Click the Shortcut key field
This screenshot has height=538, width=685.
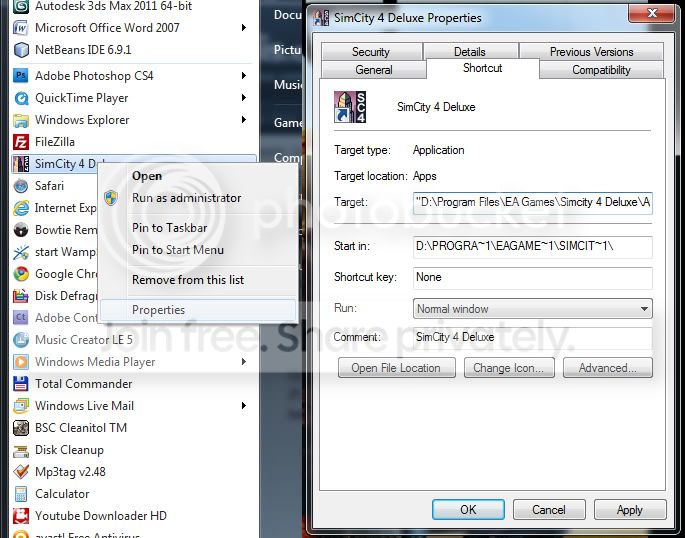tap(533, 278)
